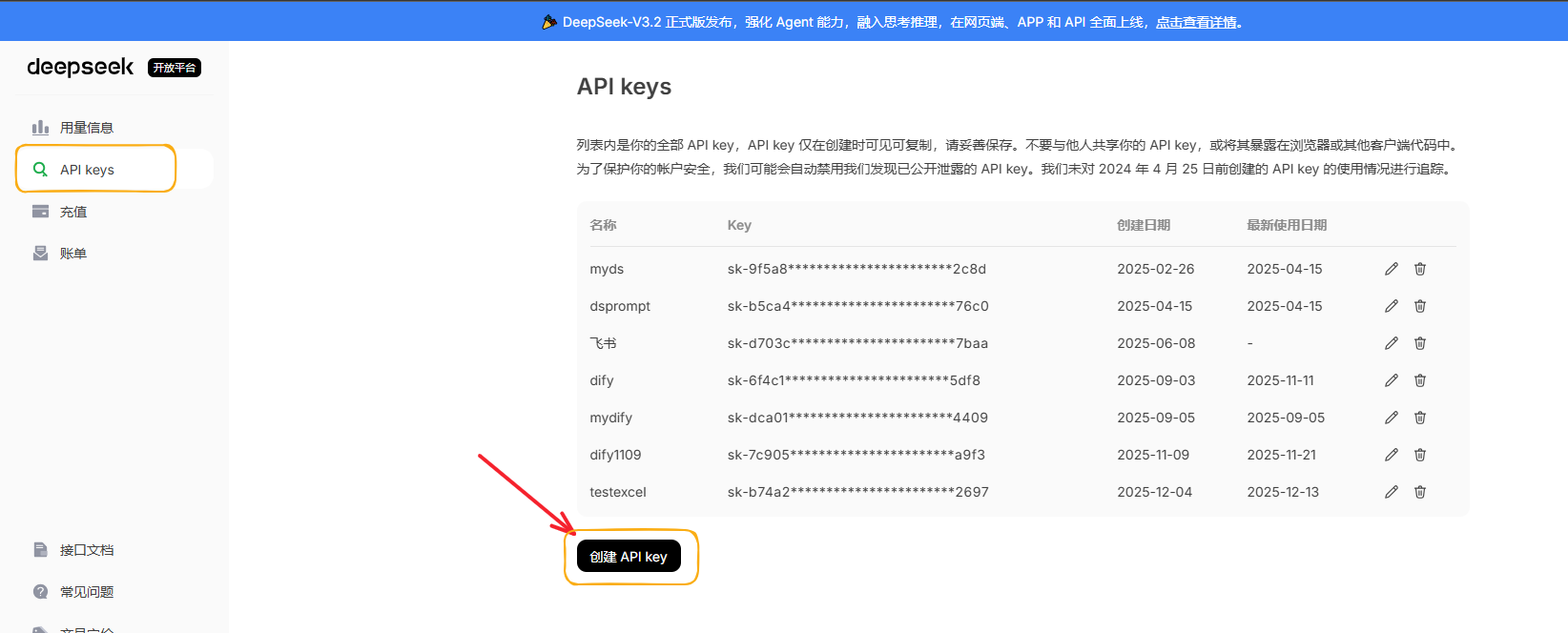
Task: Click the 创建 API key button
Action: tap(629, 557)
